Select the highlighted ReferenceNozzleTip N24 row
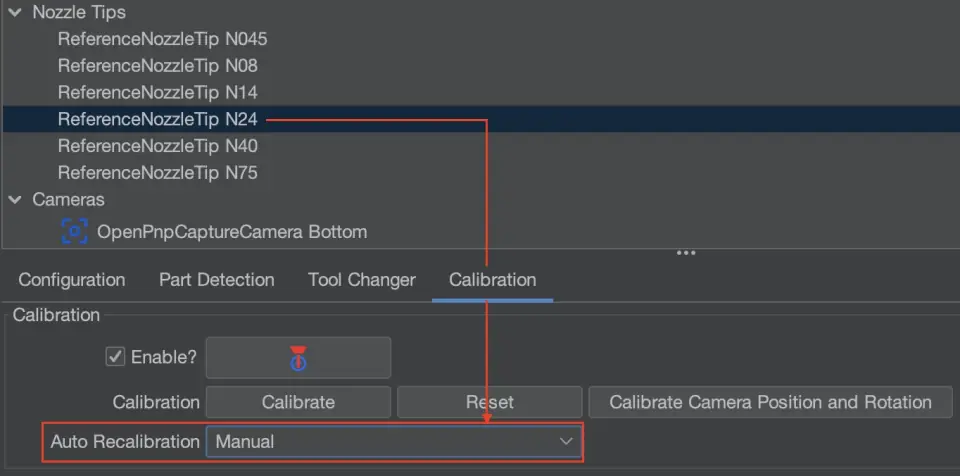 coord(158,119)
